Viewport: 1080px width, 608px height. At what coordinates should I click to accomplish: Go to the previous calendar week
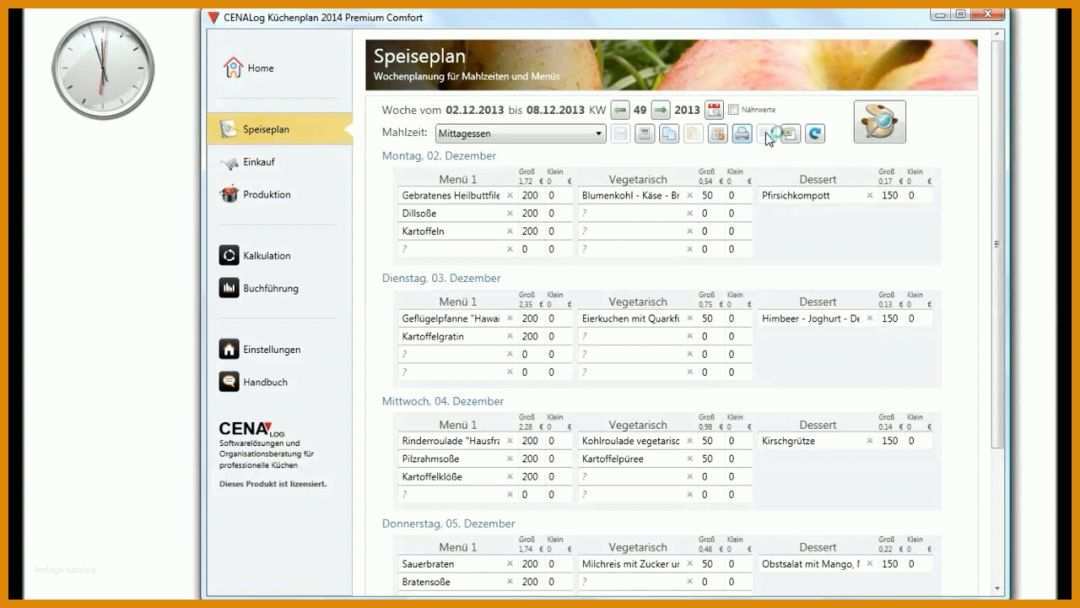[x=620, y=109]
